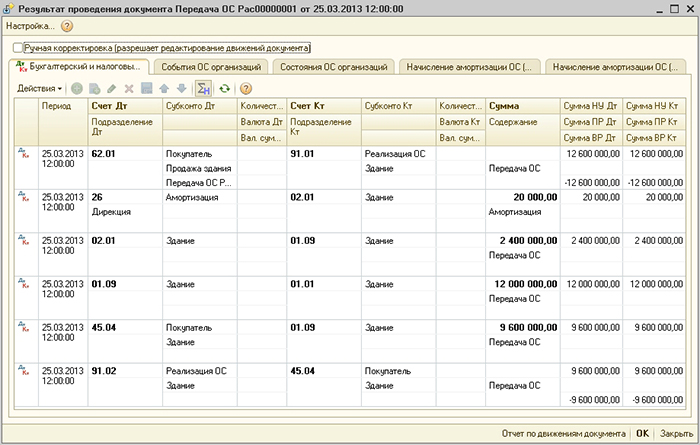Toggle the ΣН tax accounting sums button
The height and width of the screenshot is (445, 700).
pyautogui.click(x=204, y=89)
